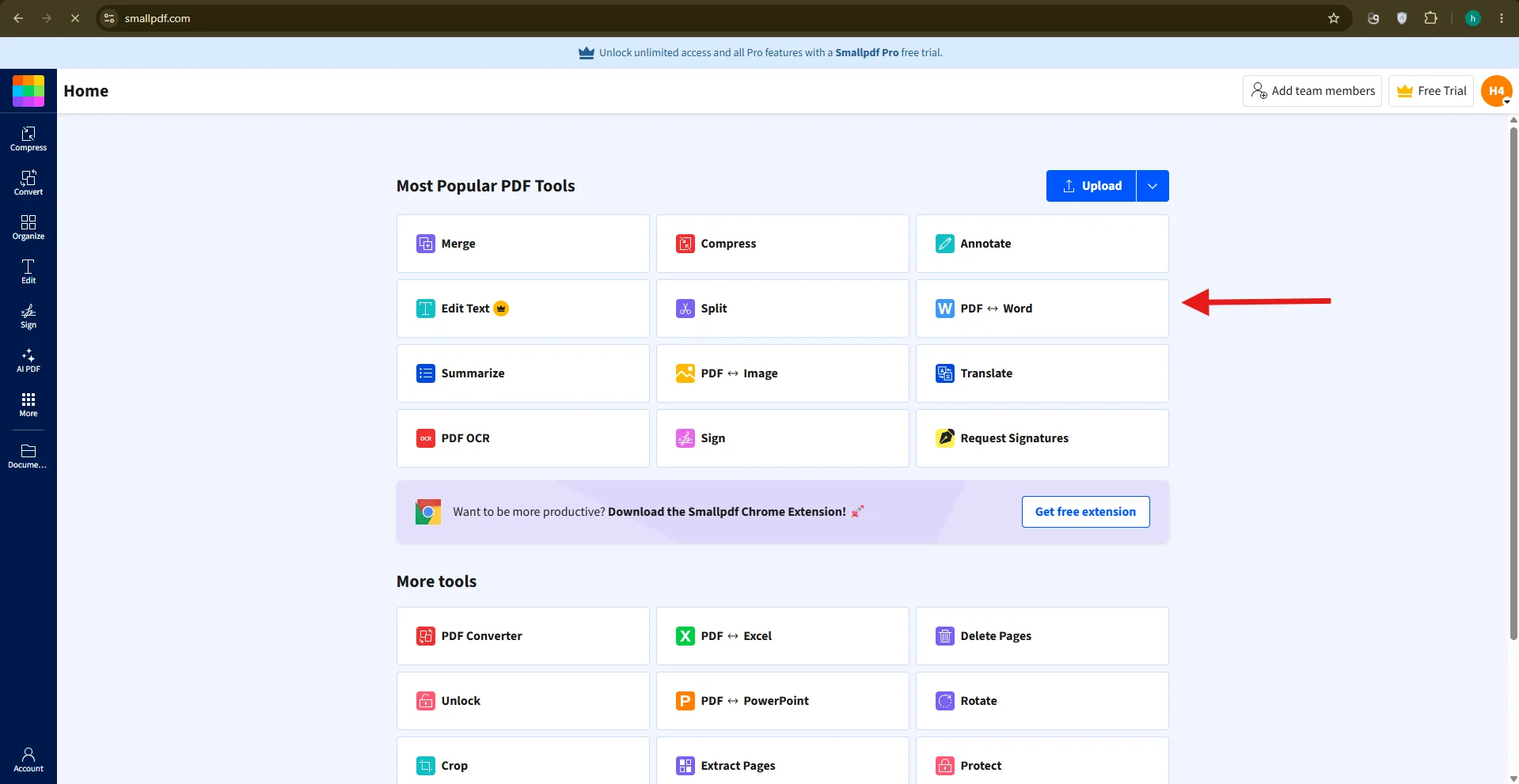Viewport: 1519px width, 784px height.
Task: Open the PDF to PowerPoint tool card
Action: coord(783,701)
